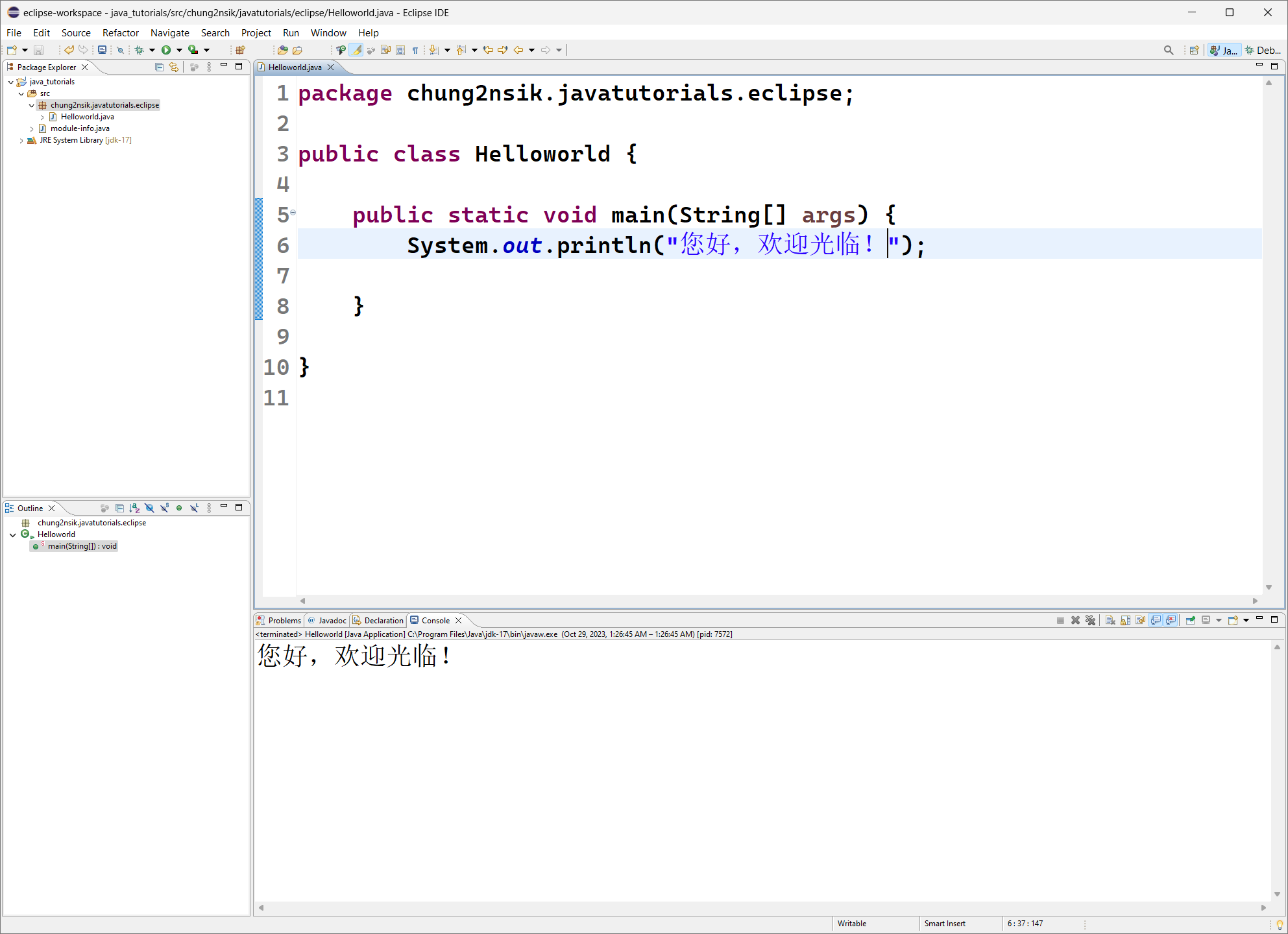The height and width of the screenshot is (934, 1288).
Task: Toggle the Problems tab indicator
Action: pyautogui.click(x=282, y=620)
